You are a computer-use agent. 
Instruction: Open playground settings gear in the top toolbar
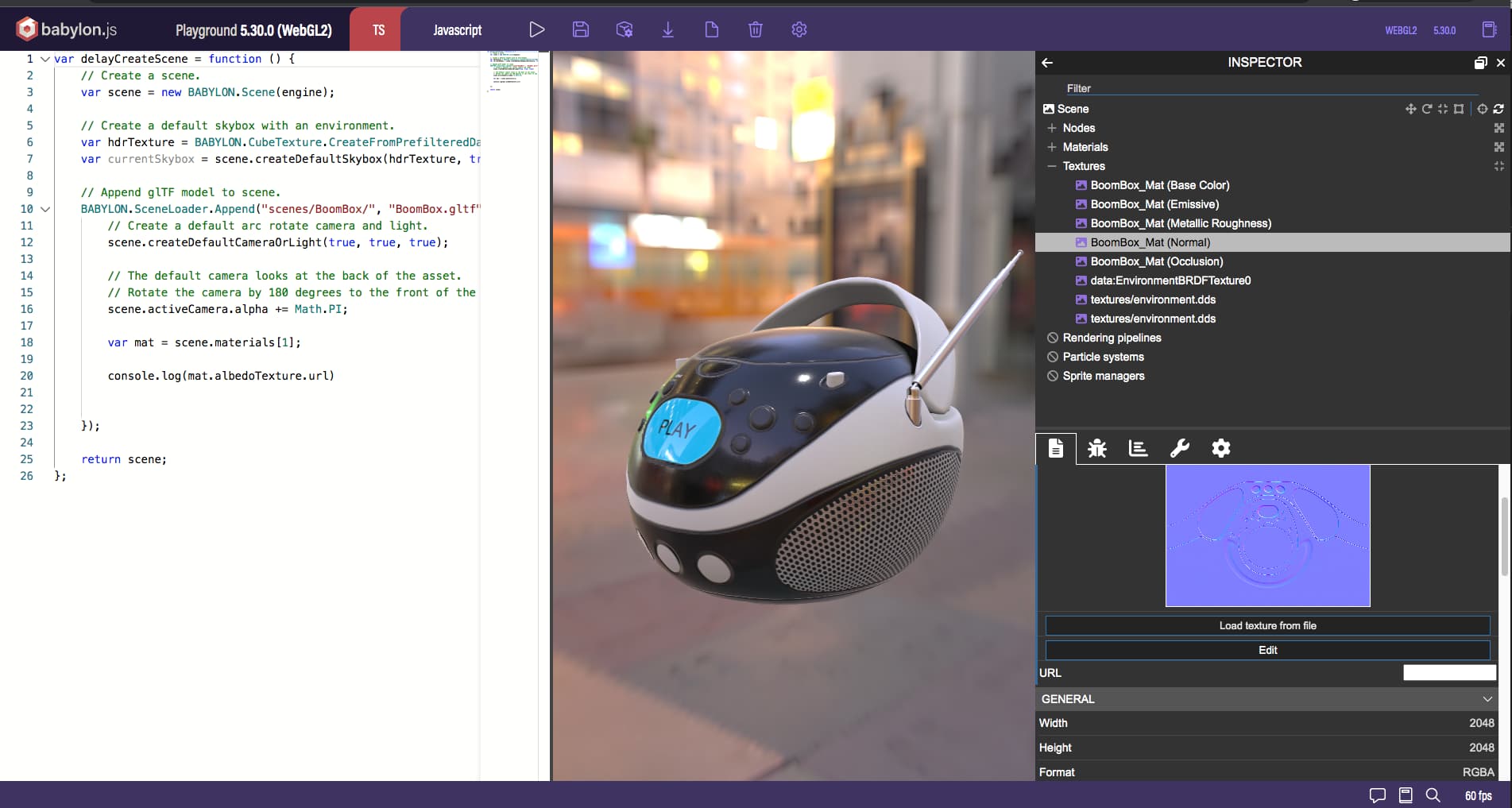tap(799, 29)
